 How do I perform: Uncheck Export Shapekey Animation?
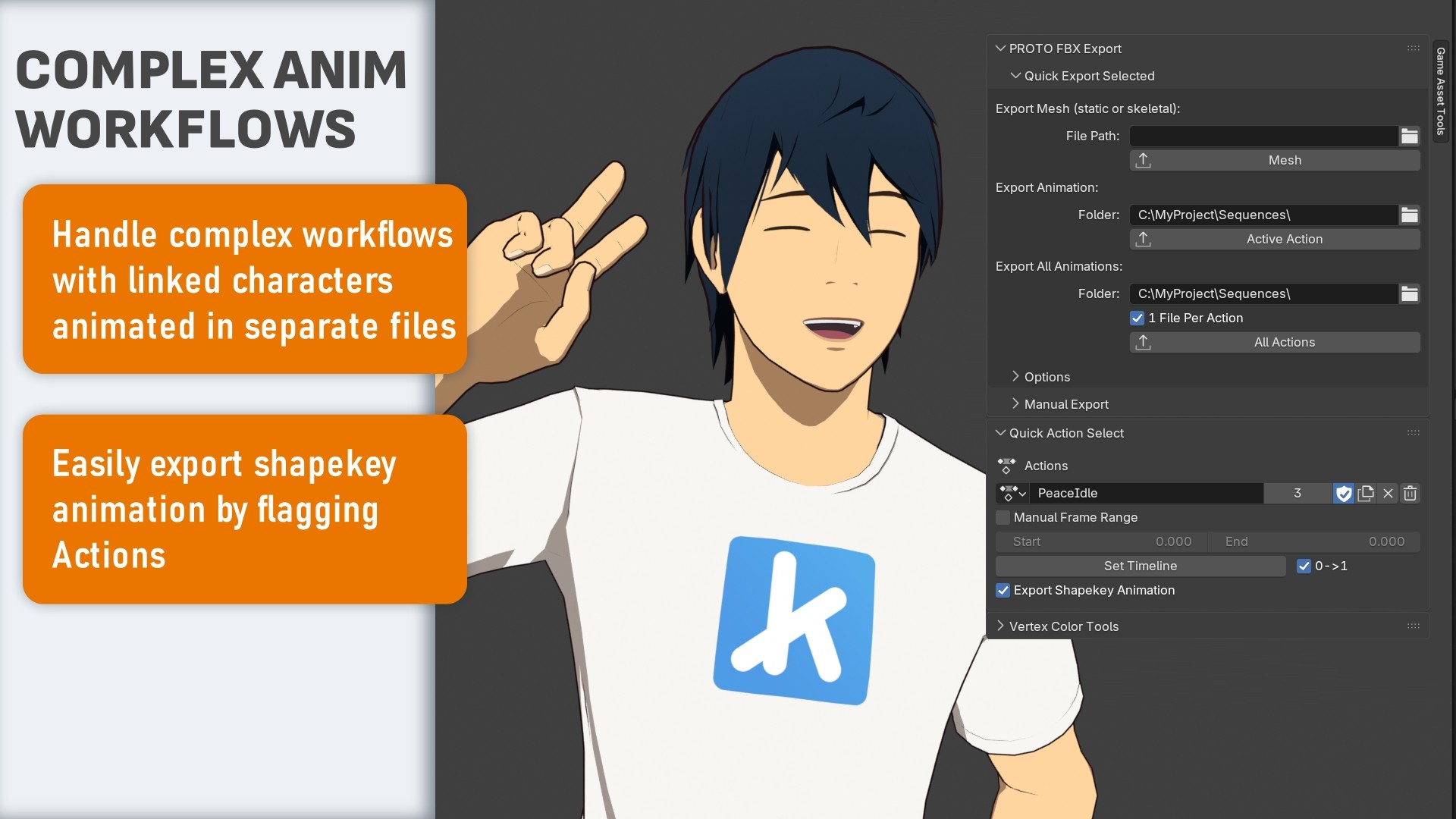coord(1003,591)
